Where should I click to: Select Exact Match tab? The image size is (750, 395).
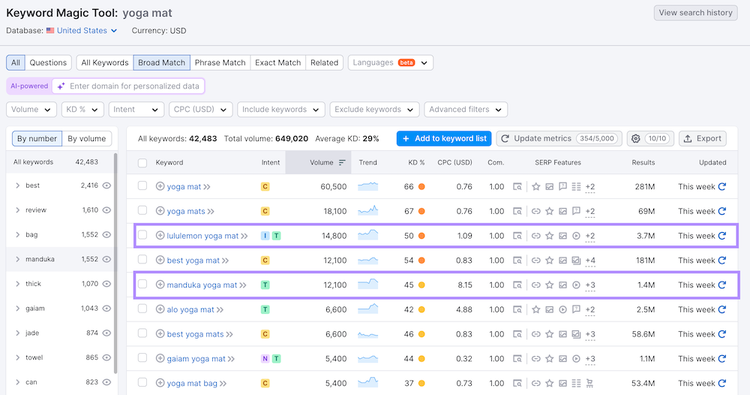click(278, 63)
